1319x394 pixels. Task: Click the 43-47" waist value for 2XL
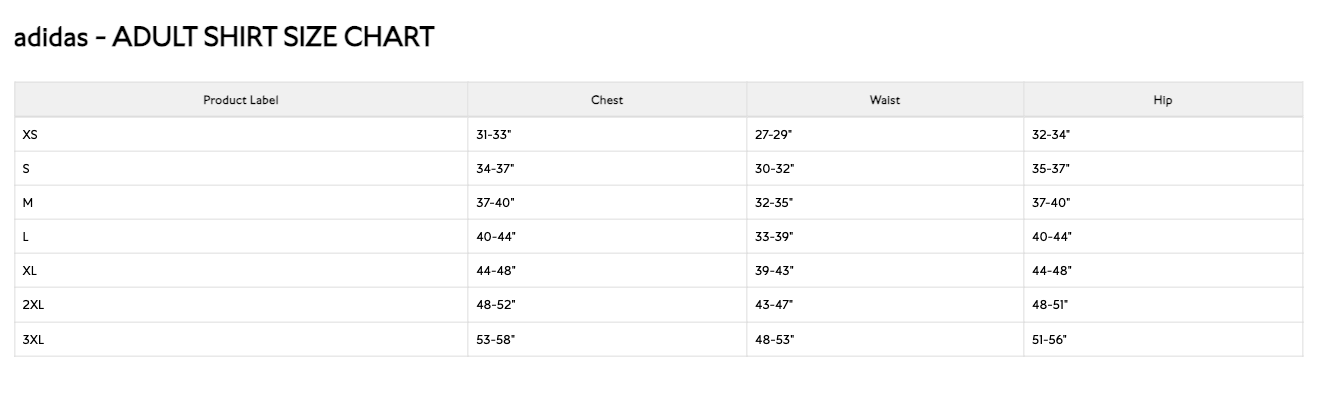(x=774, y=304)
